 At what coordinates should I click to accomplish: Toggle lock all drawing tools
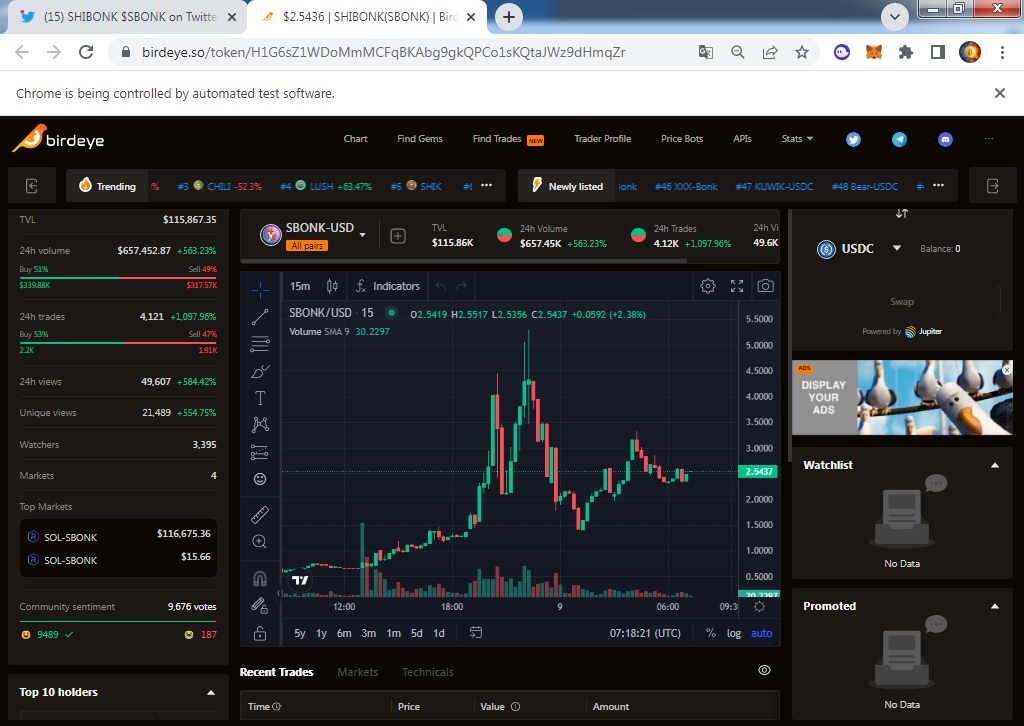260,633
